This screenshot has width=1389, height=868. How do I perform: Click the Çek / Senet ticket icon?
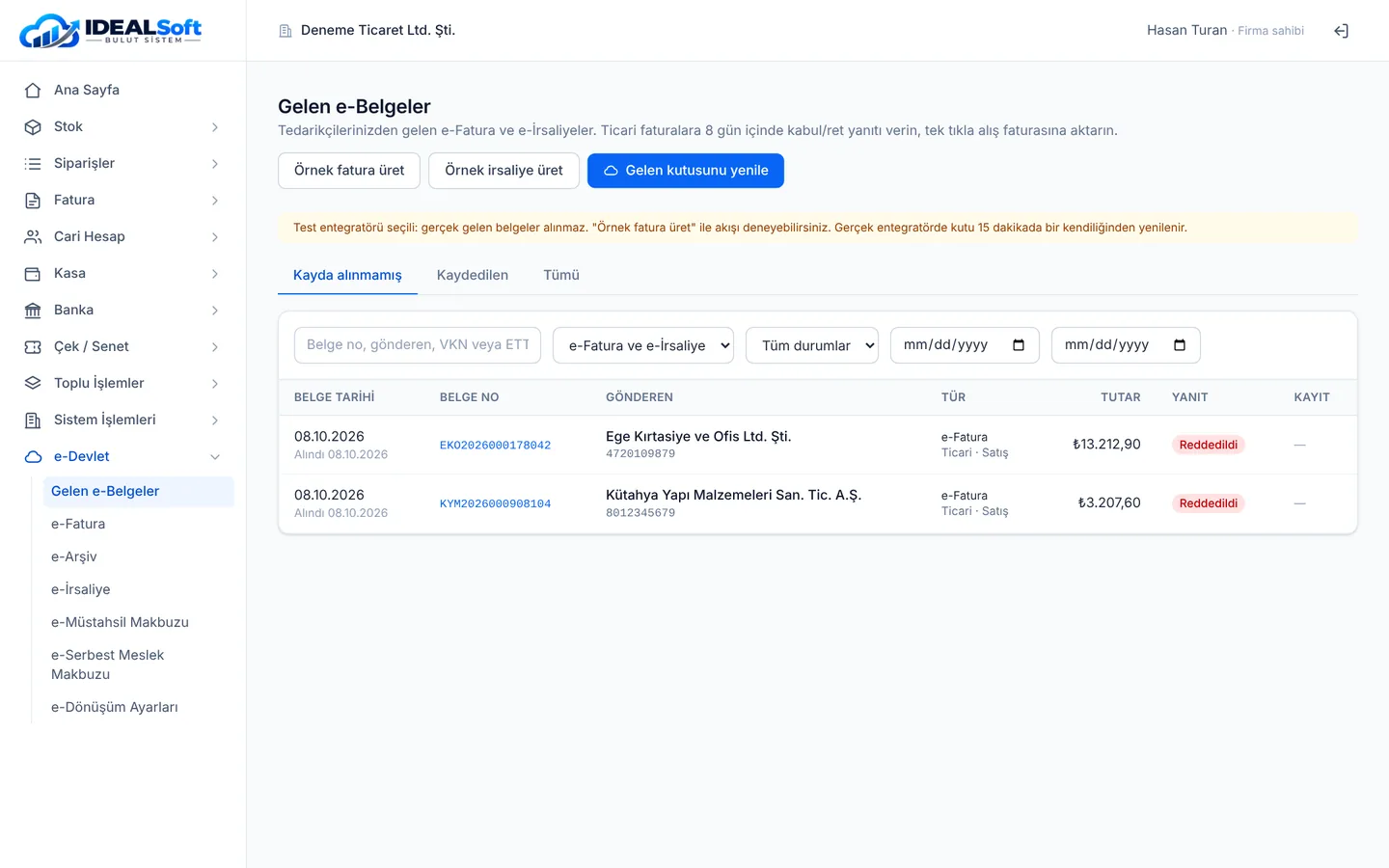pos(33,346)
